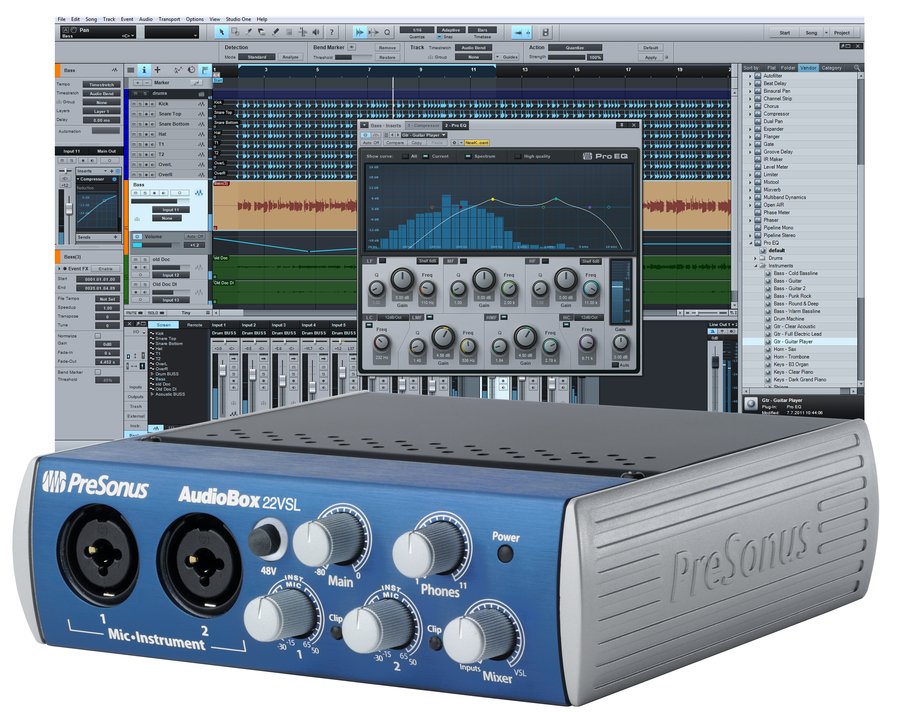Toggle Autoscroll arrow icon

[x=360, y=33]
